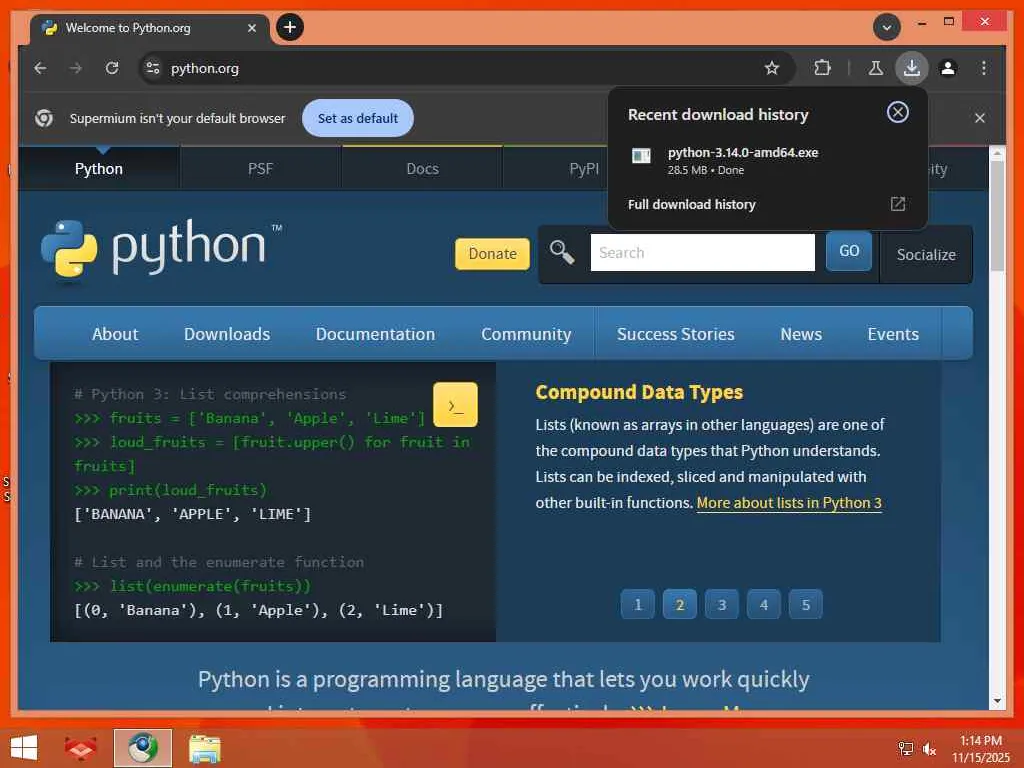Click the page scrollbar thumb
Screen dimensions: 1024x768
(997, 216)
